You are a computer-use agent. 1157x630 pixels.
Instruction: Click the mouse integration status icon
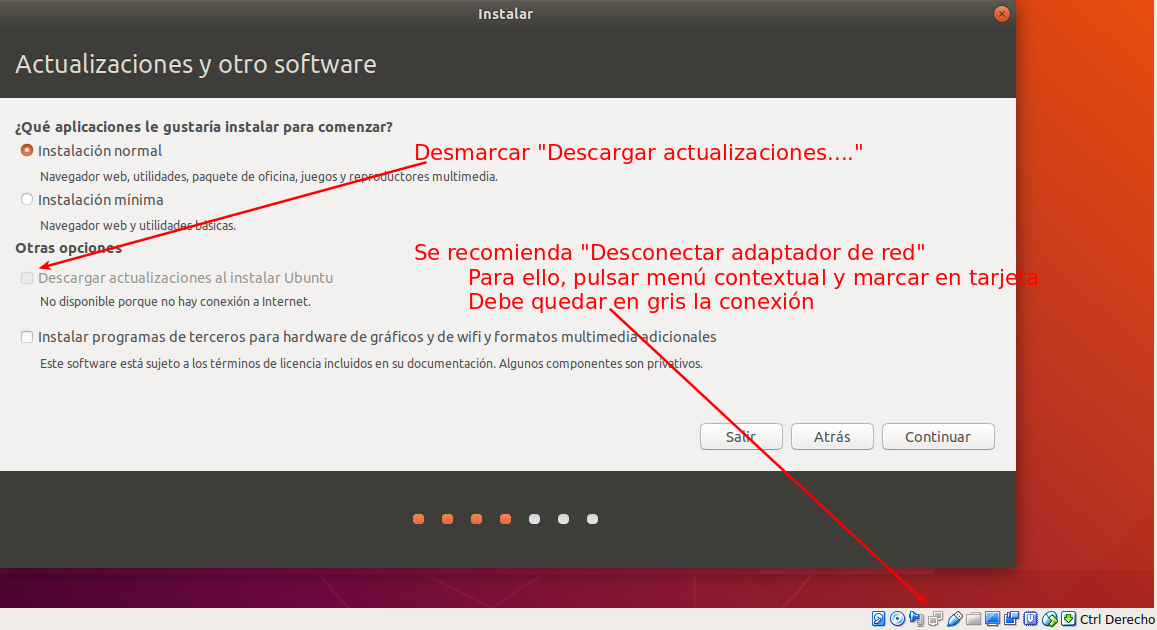coord(1049,619)
